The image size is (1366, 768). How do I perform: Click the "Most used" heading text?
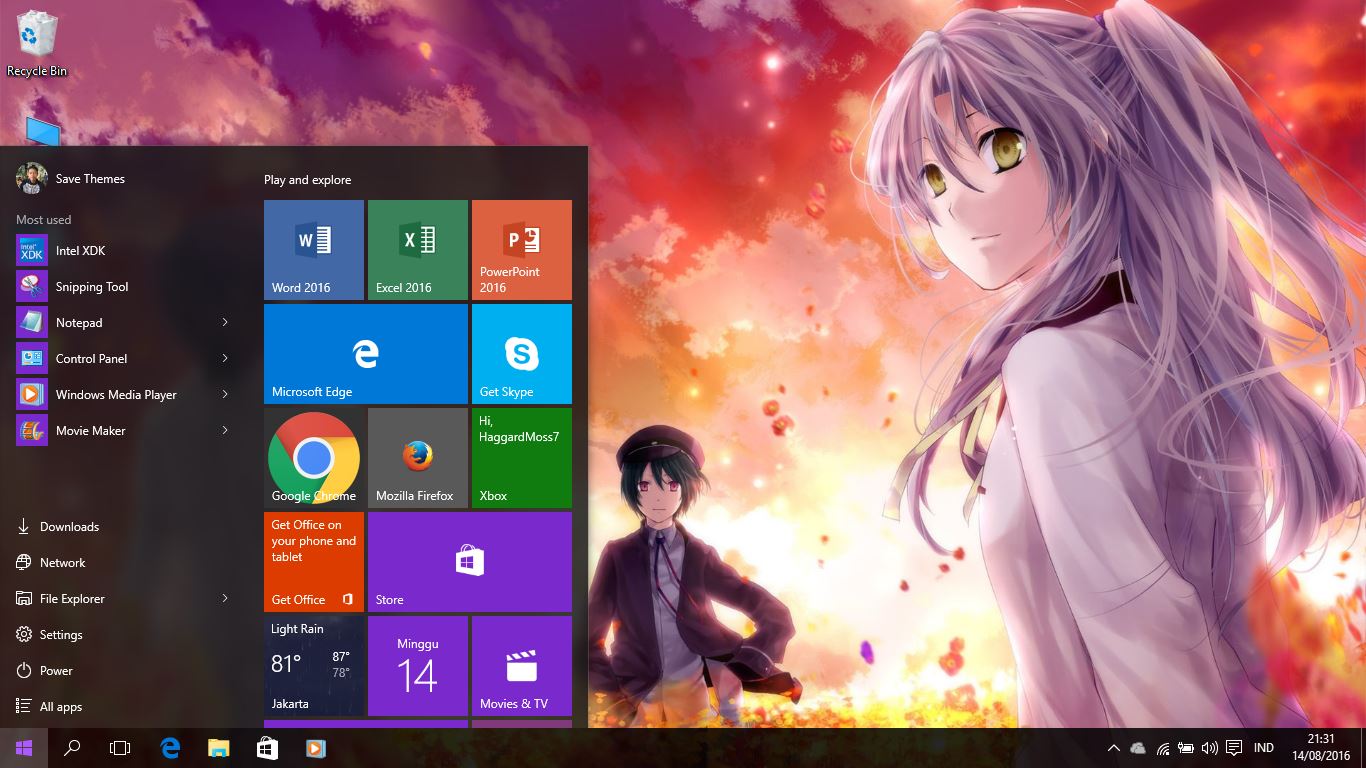[x=44, y=220]
